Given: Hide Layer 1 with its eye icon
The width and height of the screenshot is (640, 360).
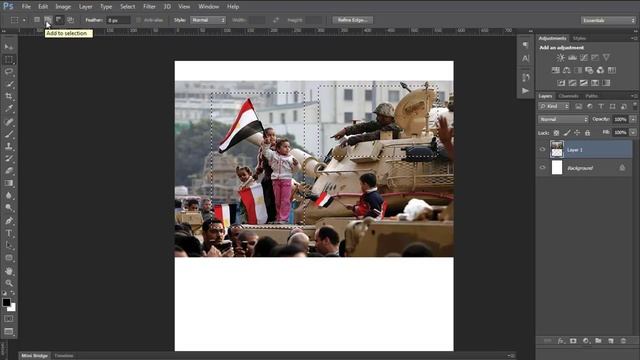Looking at the screenshot, I should [x=542, y=149].
